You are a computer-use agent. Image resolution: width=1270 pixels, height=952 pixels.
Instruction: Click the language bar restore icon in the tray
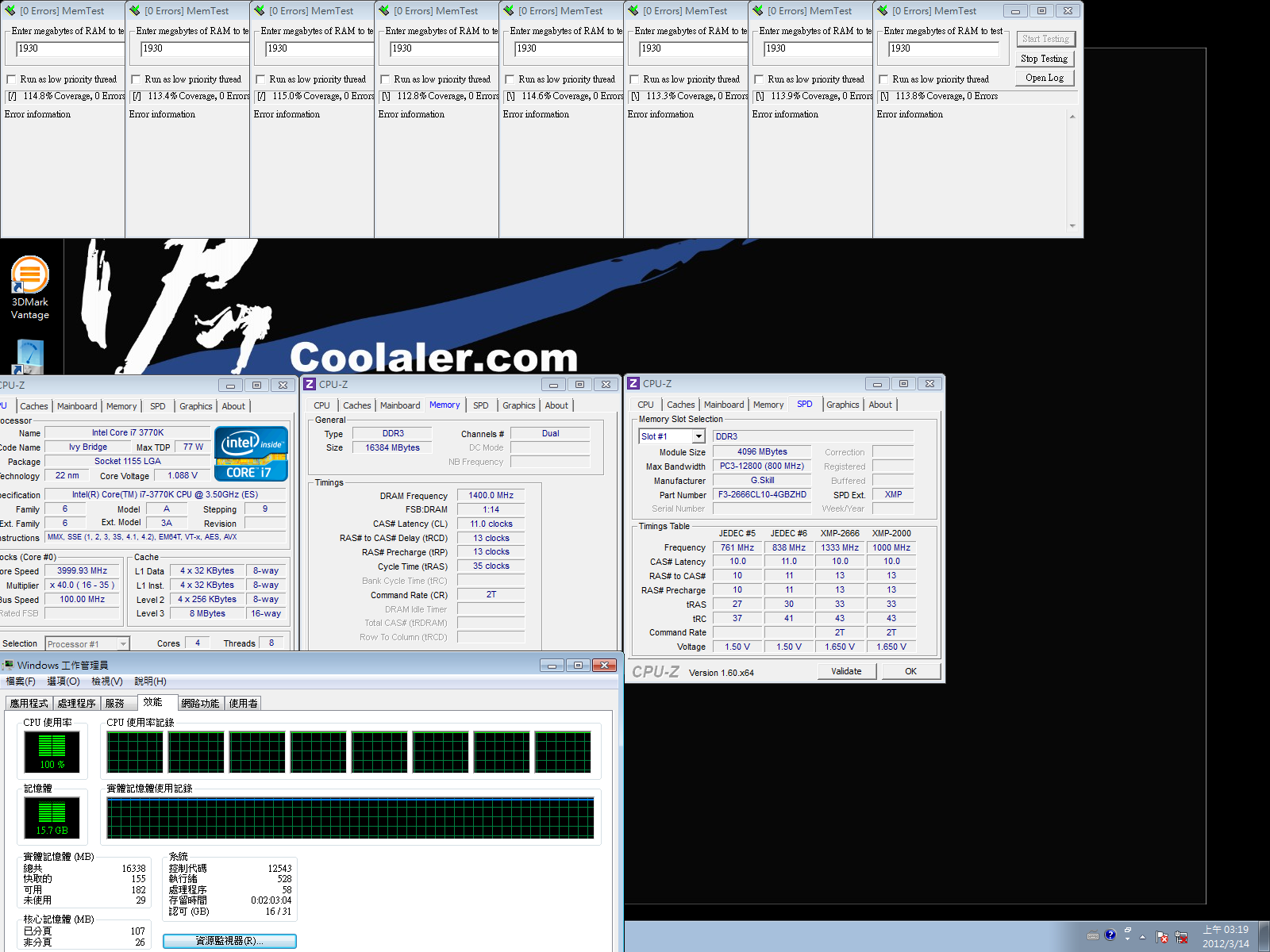(1128, 930)
